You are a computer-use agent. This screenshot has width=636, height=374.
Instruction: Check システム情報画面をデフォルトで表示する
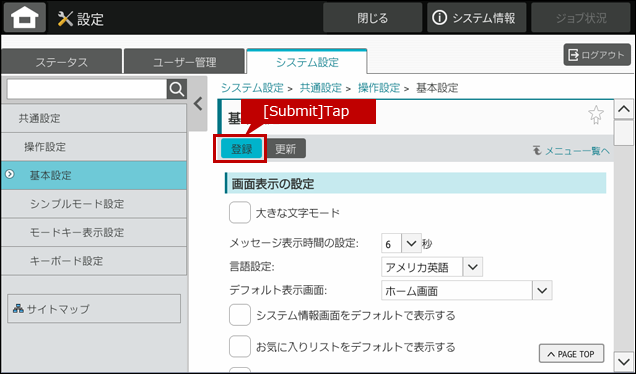tap(240, 315)
